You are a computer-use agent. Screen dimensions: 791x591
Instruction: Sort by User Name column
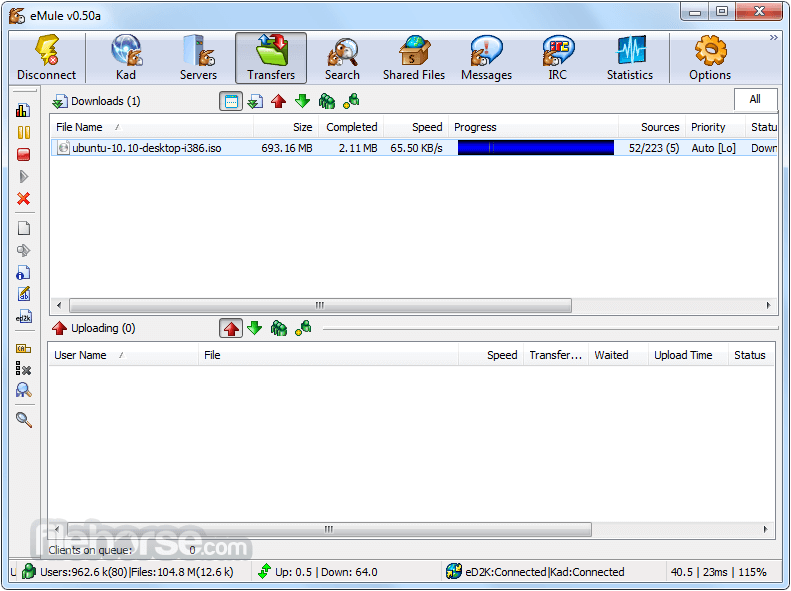[x=123, y=355]
